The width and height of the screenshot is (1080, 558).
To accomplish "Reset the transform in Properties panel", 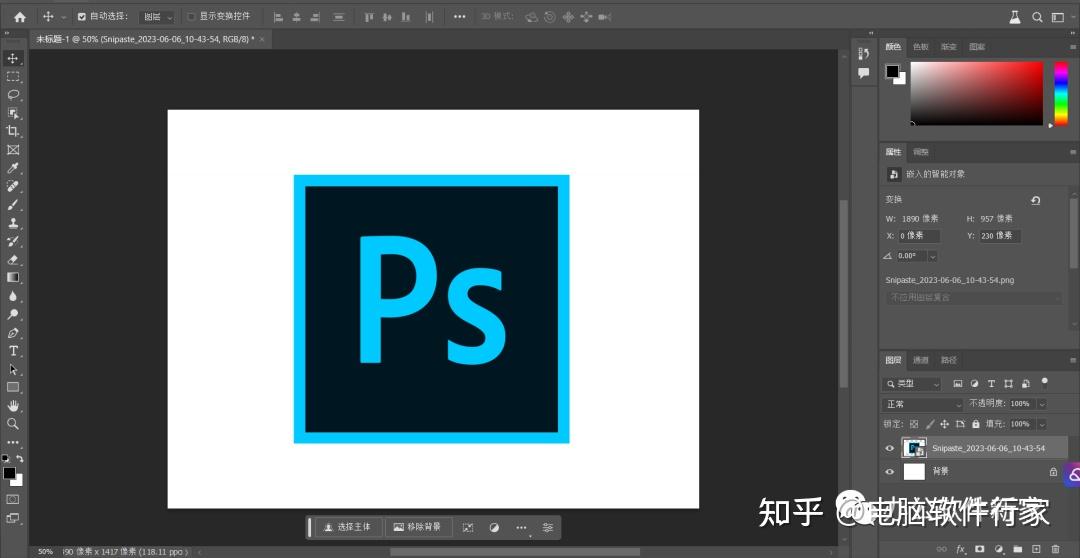I will coord(1035,200).
